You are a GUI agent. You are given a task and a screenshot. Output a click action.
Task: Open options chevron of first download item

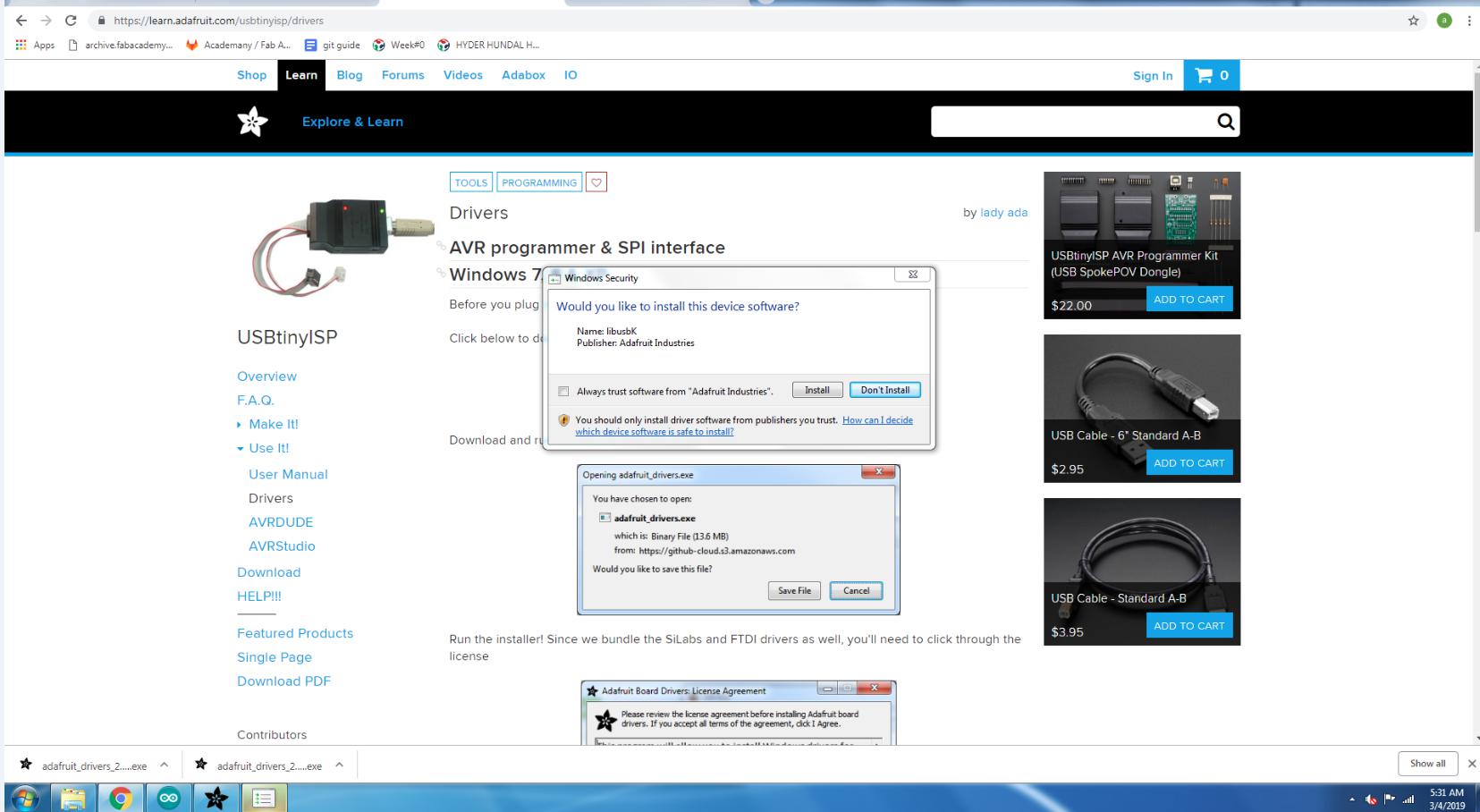point(164,765)
